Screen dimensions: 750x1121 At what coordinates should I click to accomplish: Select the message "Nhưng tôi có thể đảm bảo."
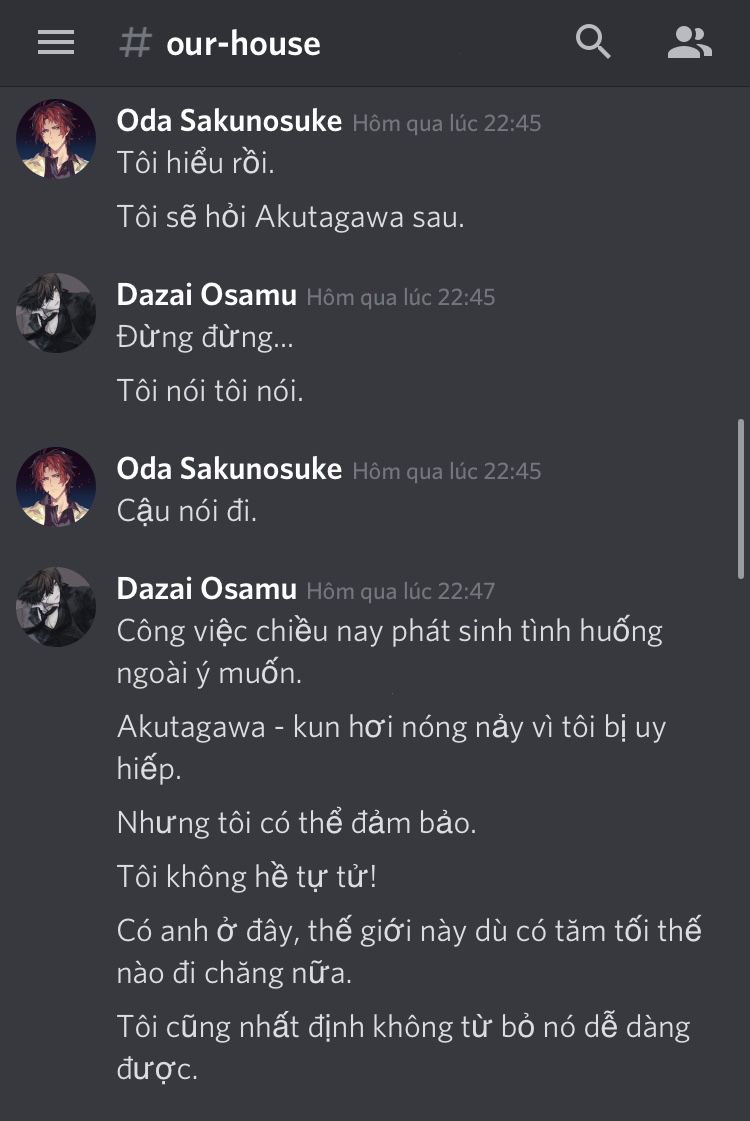(x=297, y=823)
